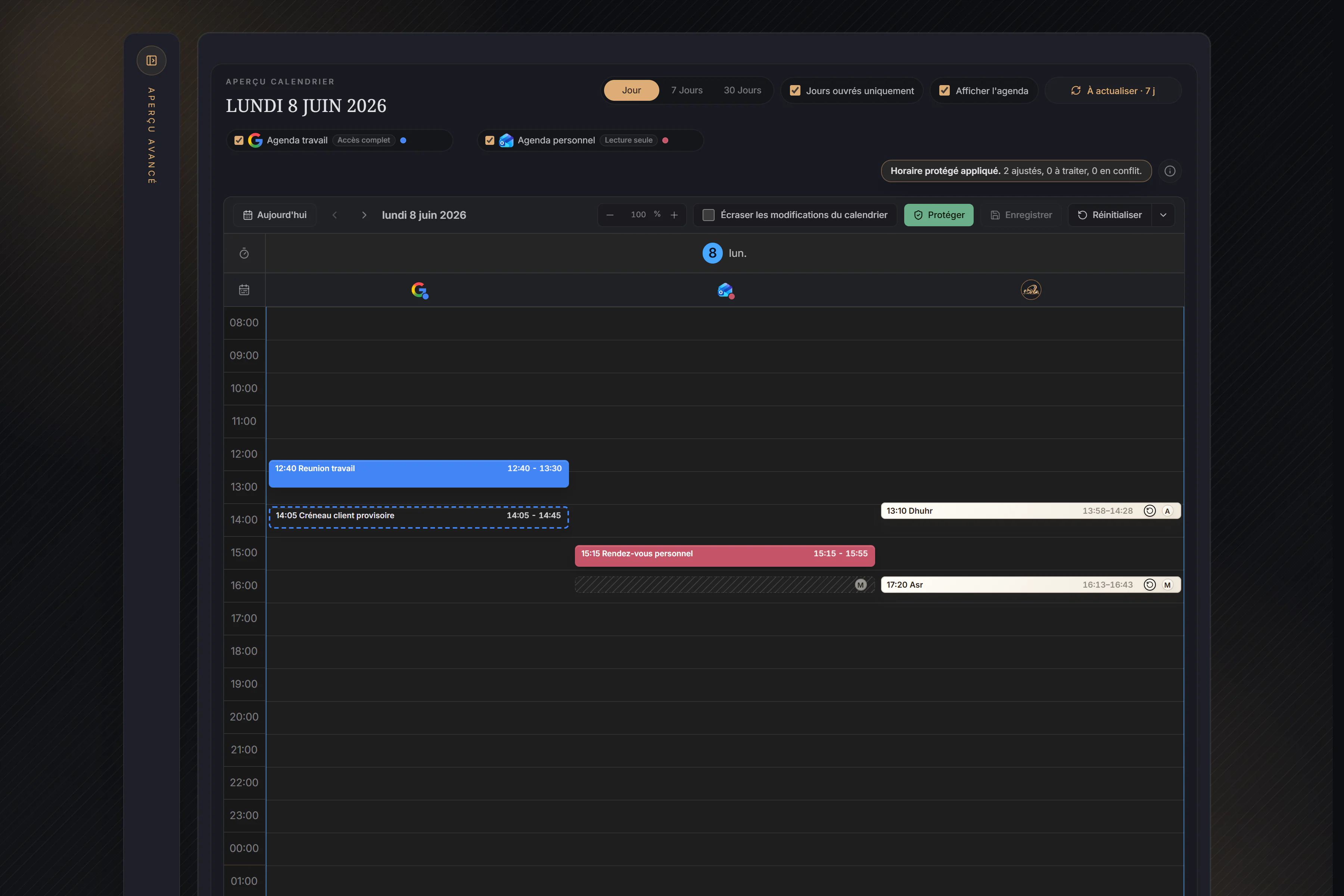Image resolution: width=1344 pixels, height=896 pixels.
Task: Click the 13:10 Dhuhr event
Action: pos(1031,511)
